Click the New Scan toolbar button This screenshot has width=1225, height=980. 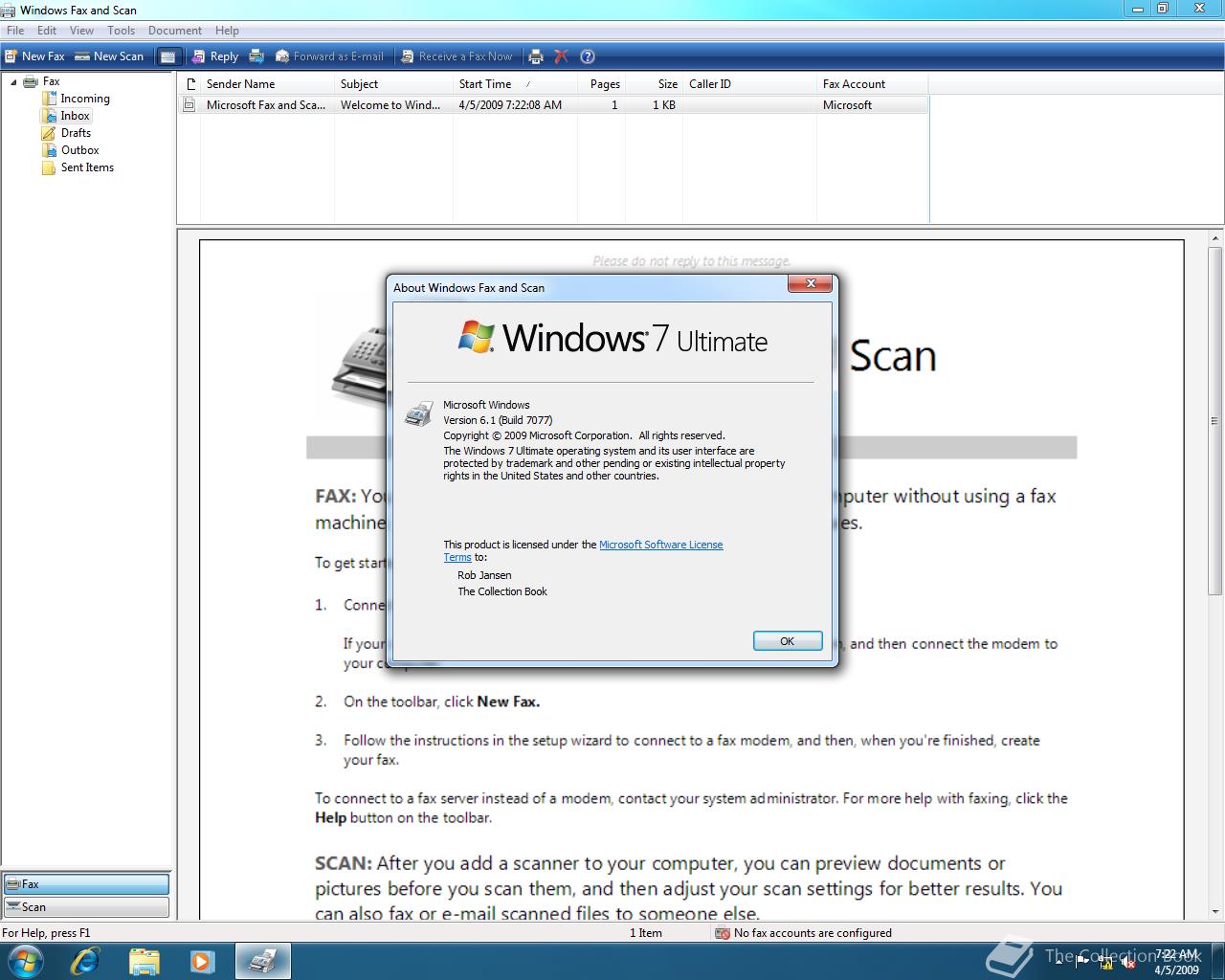point(109,56)
